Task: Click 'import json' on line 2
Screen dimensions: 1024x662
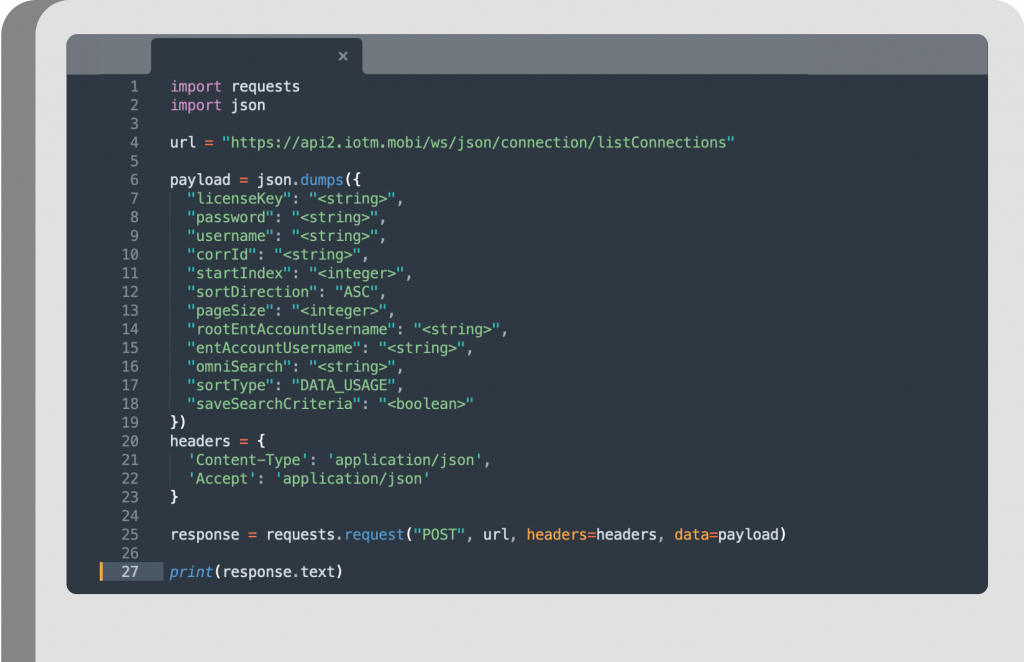Action: pyautogui.click(x=217, y=105)
